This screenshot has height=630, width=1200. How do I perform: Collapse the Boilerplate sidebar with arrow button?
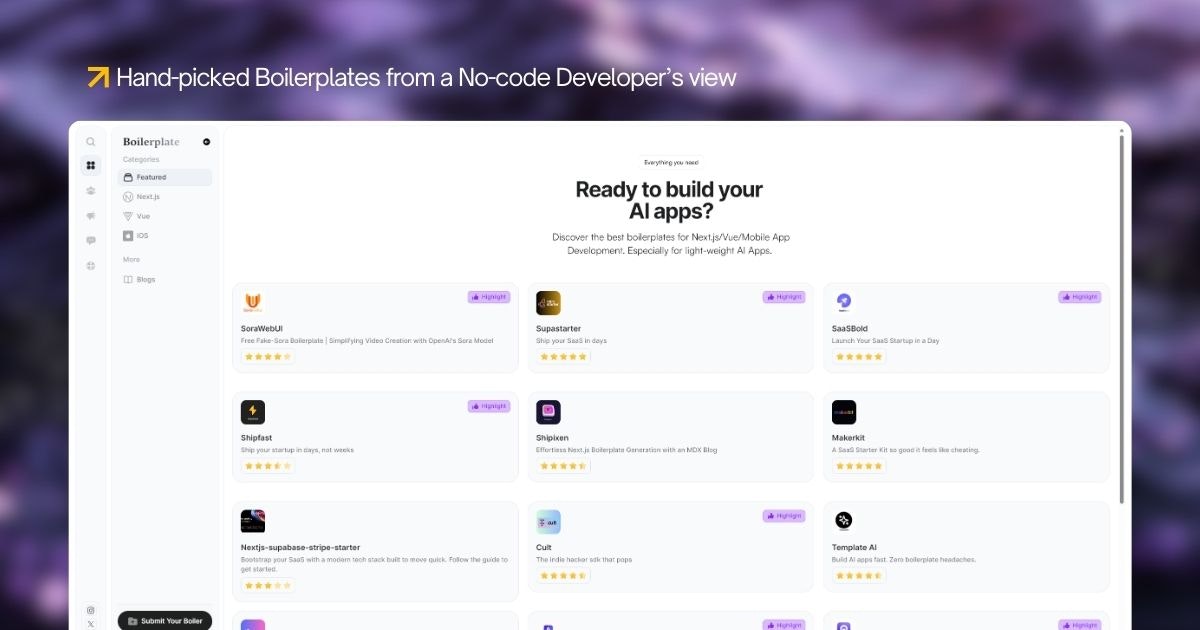206,142
